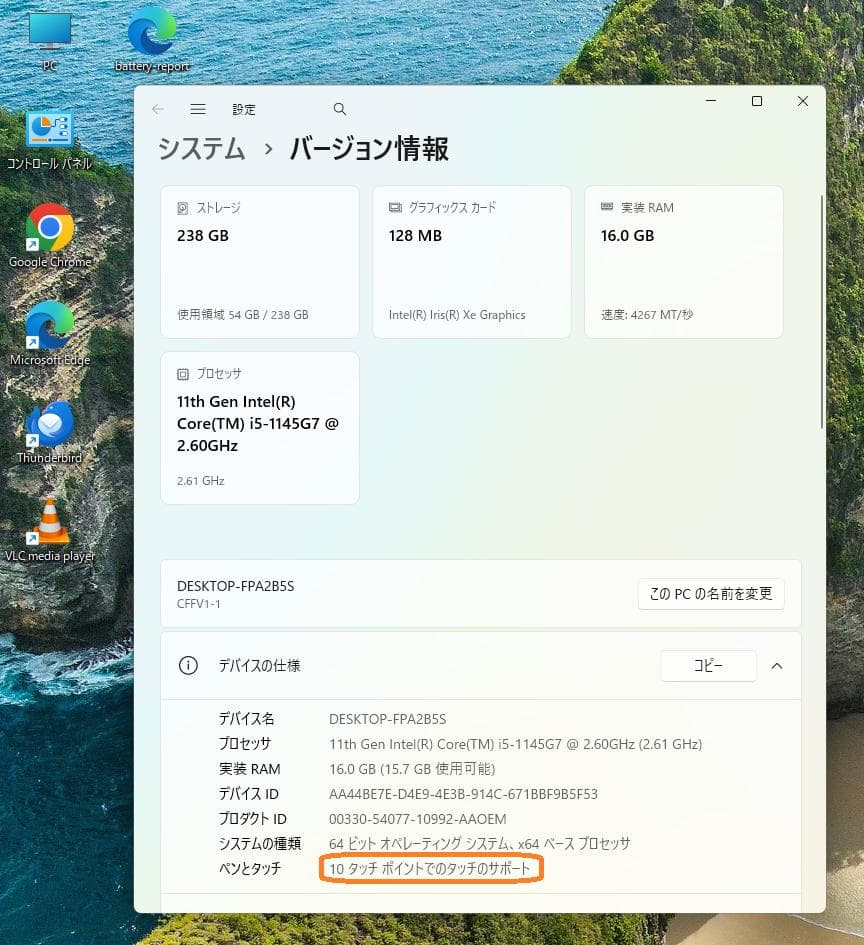
Task: Select the ストレージ info card
Action: coord(259,261)
